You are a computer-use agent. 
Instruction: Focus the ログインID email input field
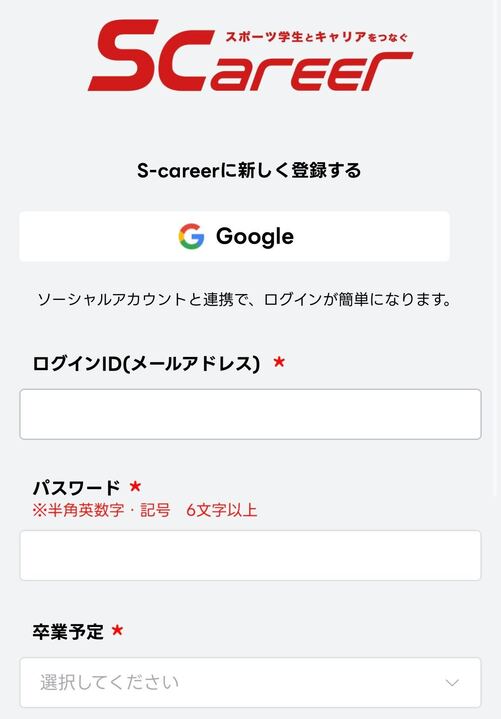coord(250,414)
